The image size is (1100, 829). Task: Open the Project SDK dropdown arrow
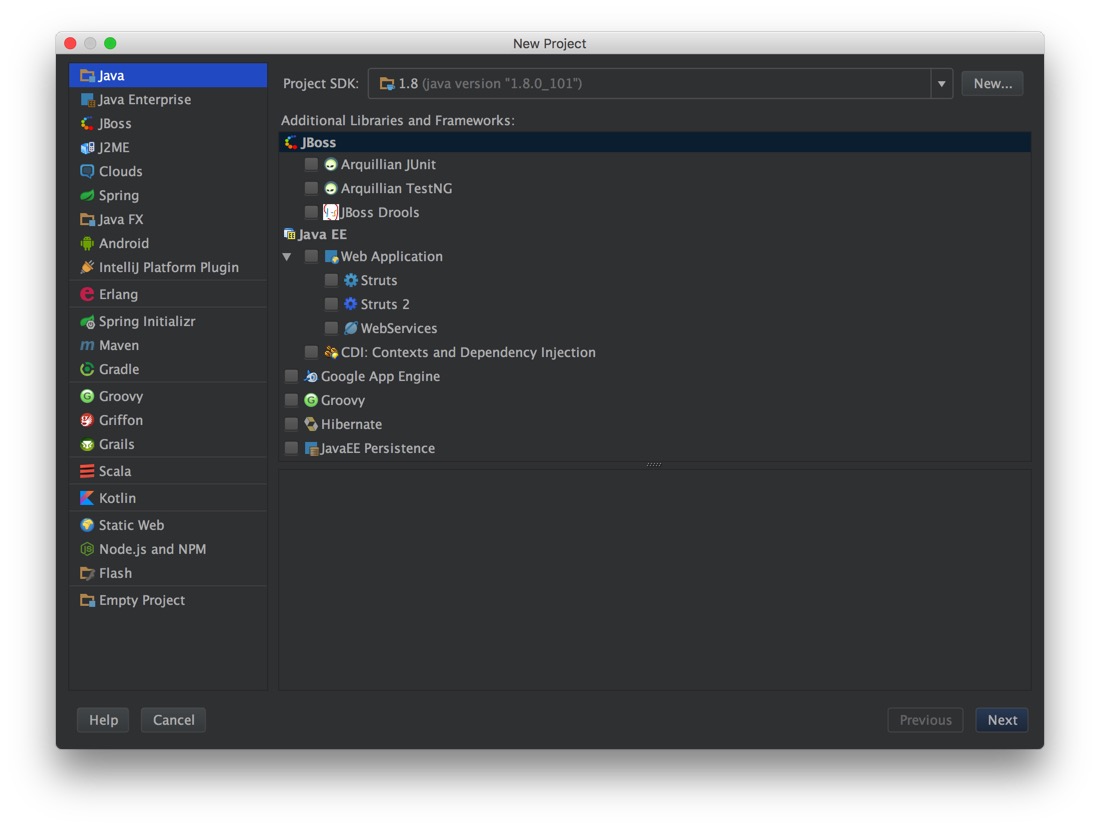pos(941,84)
